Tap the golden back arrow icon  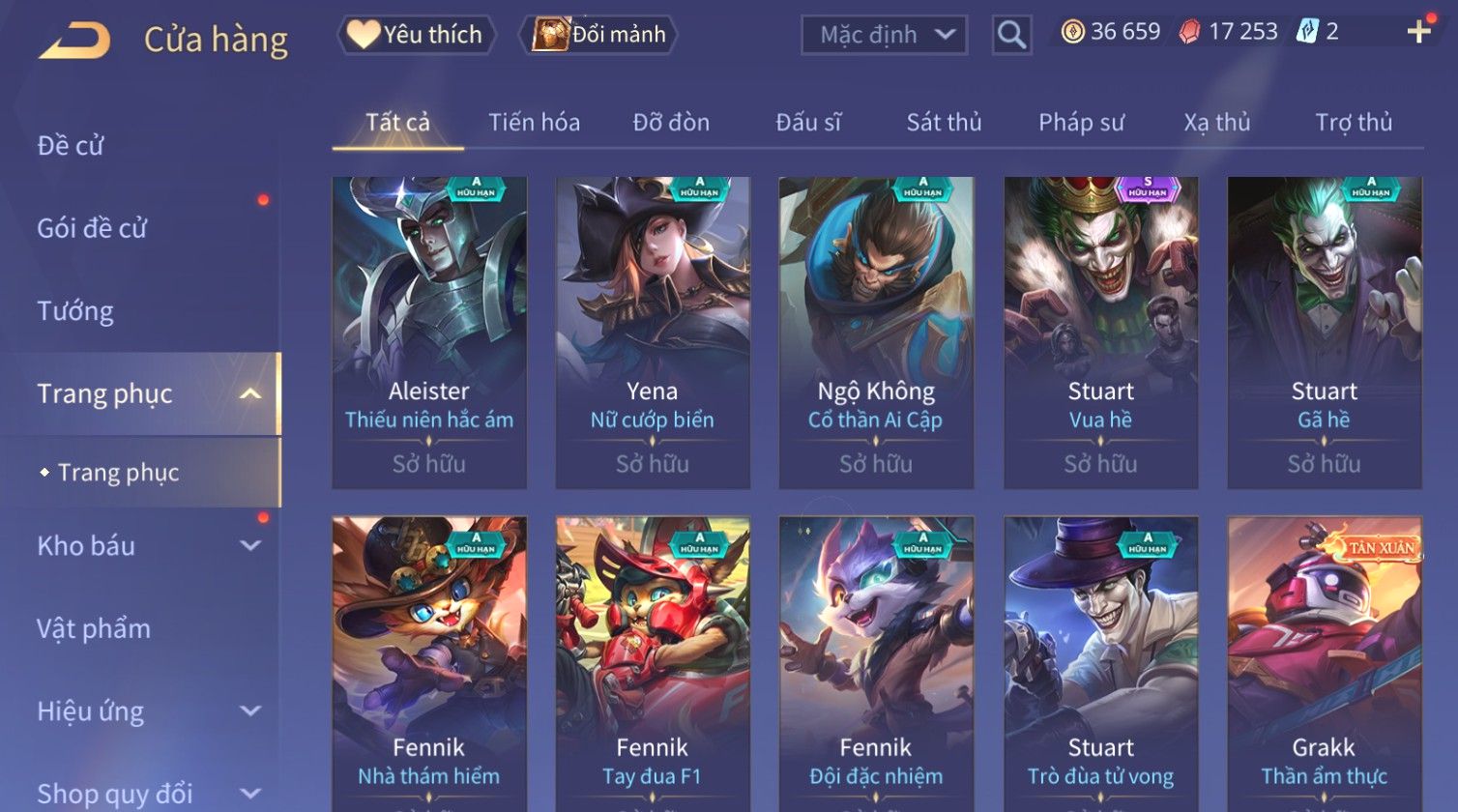[x=74, y=41]
